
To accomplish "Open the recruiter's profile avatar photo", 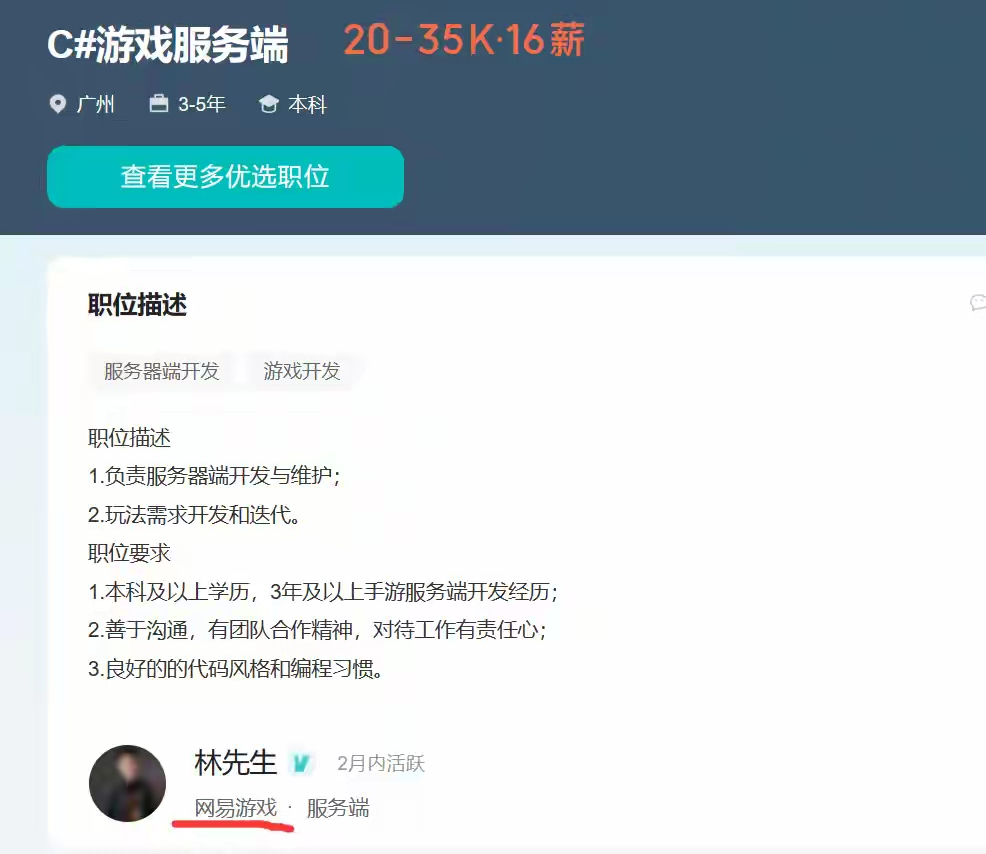I will 128,784.
